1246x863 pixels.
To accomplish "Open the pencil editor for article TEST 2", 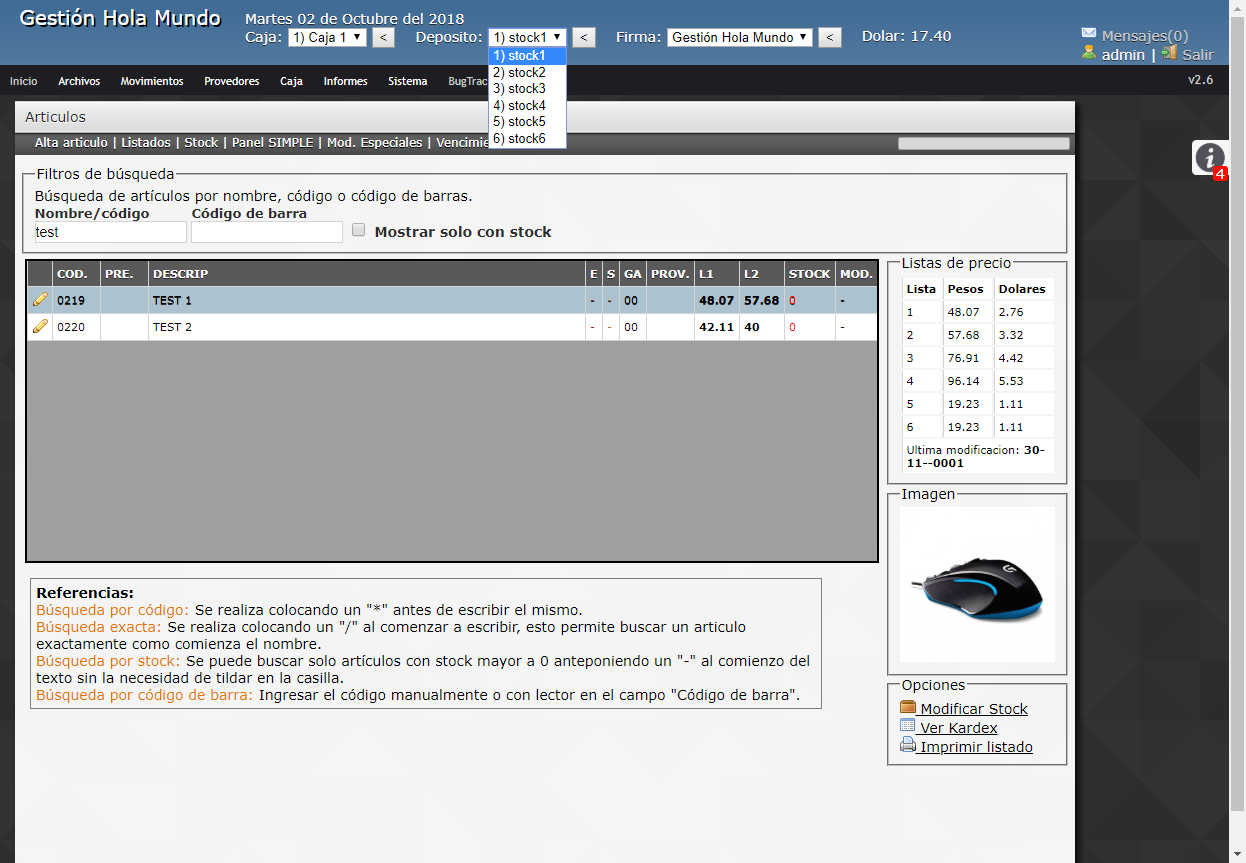I will pyautogui.click(x=40, y=326).
